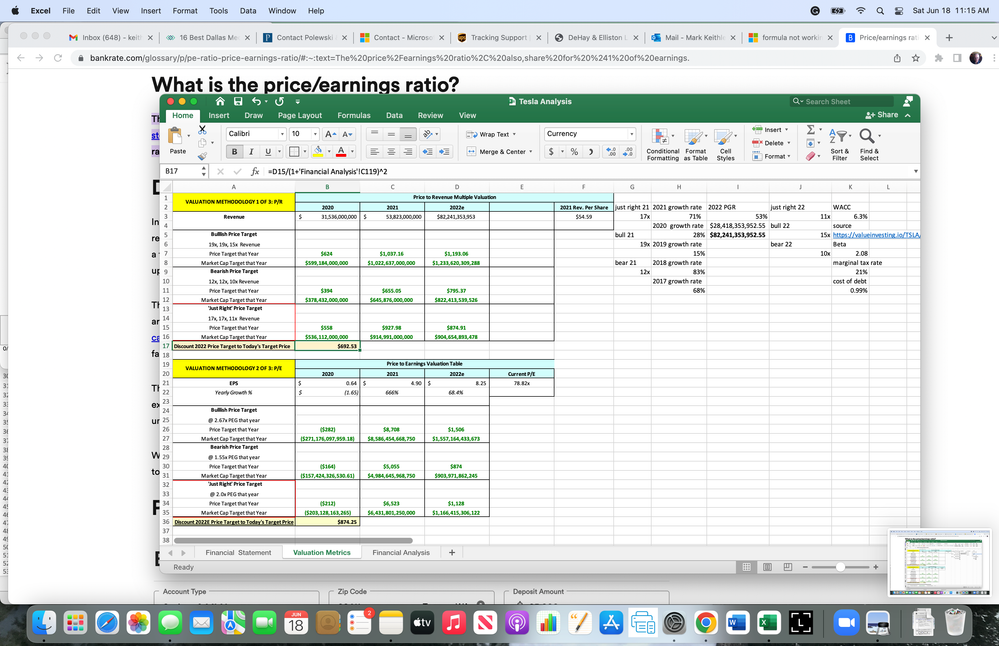The image size is (999, 646).
Task: Toggle bold formatting on the selection
Action: pos(235,152)
